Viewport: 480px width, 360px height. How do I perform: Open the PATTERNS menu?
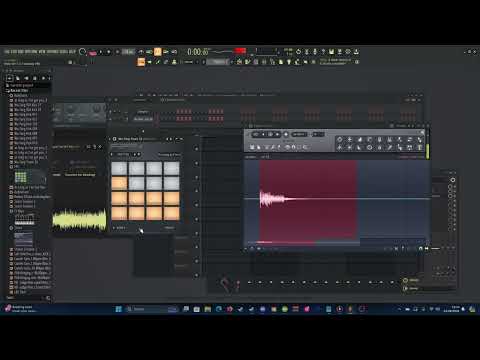pos(31,52)
